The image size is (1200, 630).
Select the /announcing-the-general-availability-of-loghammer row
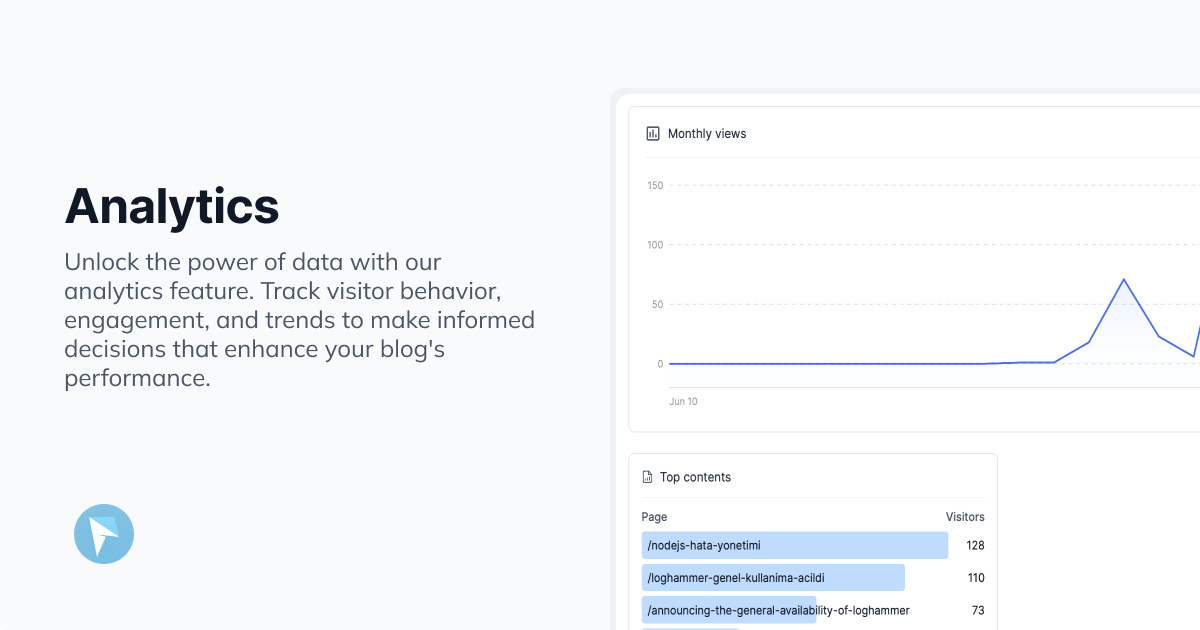click(x=778, y=610)
